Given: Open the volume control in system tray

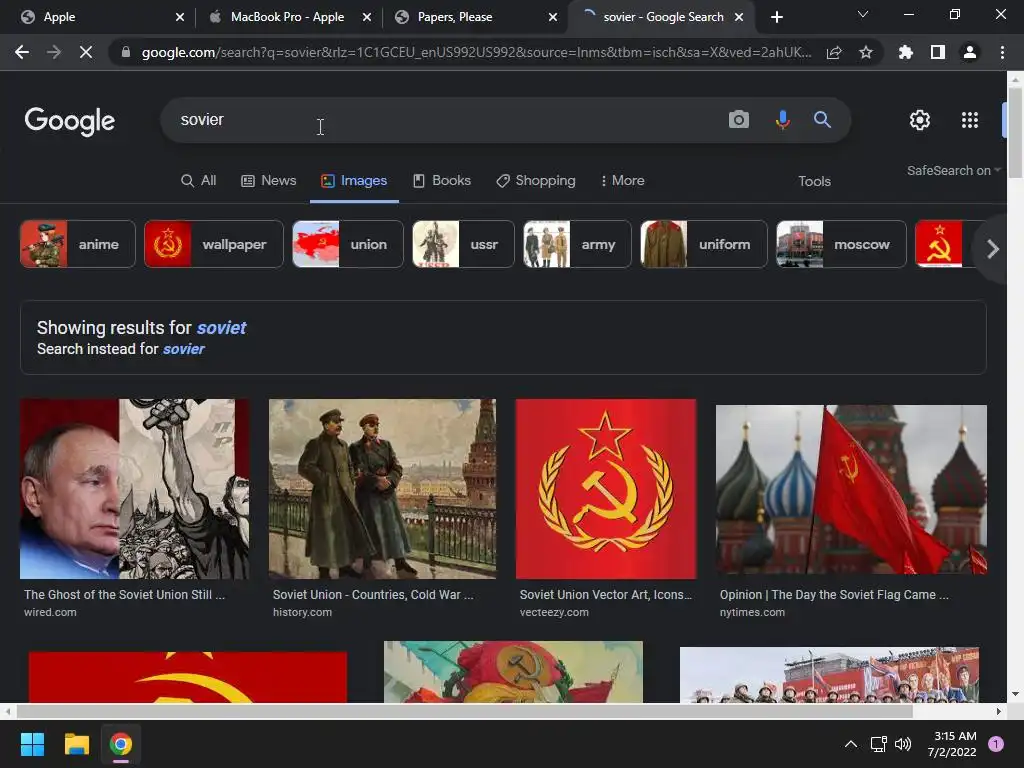Looking at the screenshot, I should (903, 744).
